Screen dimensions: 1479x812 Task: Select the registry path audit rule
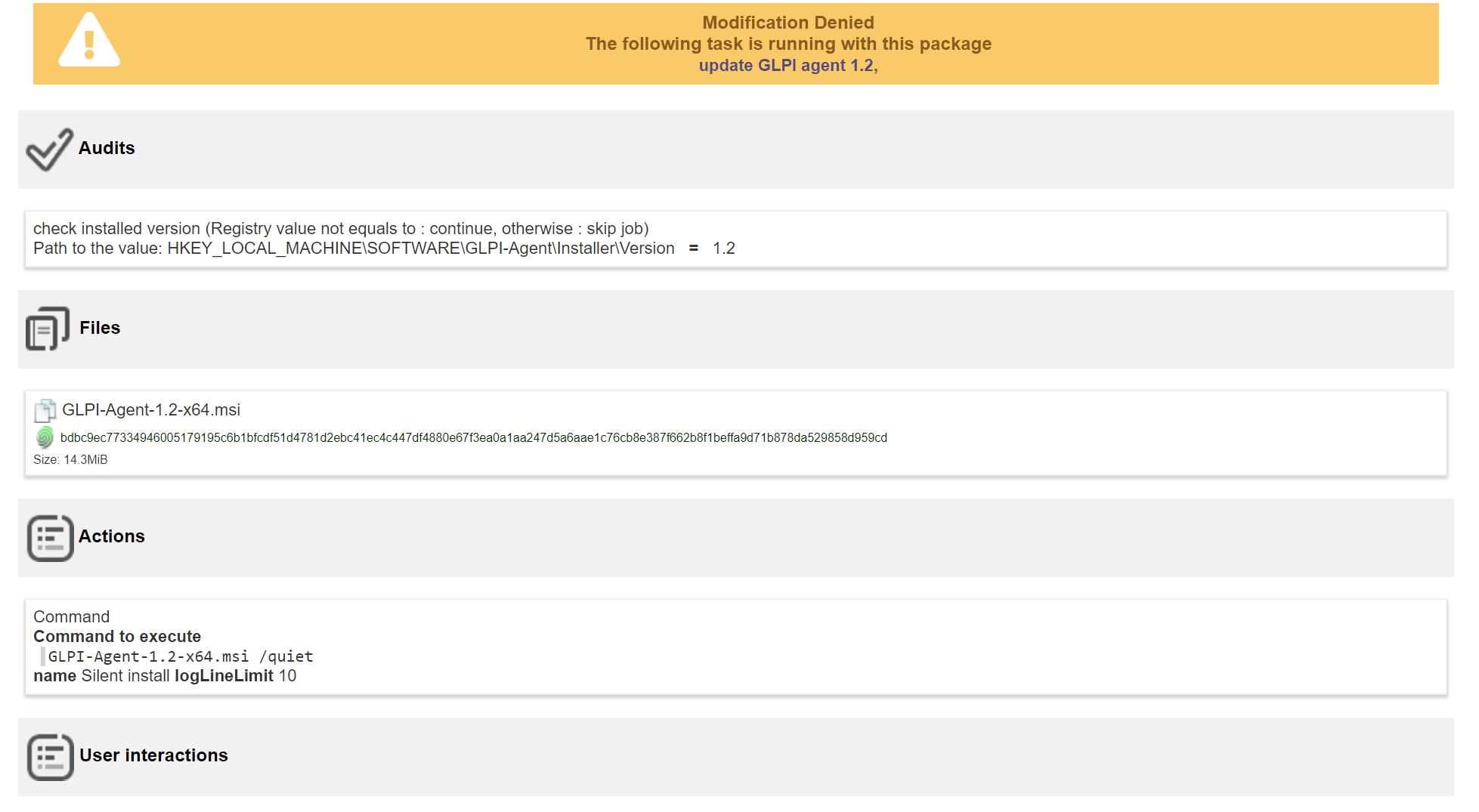pyautogui.click(x=384, y=248)
